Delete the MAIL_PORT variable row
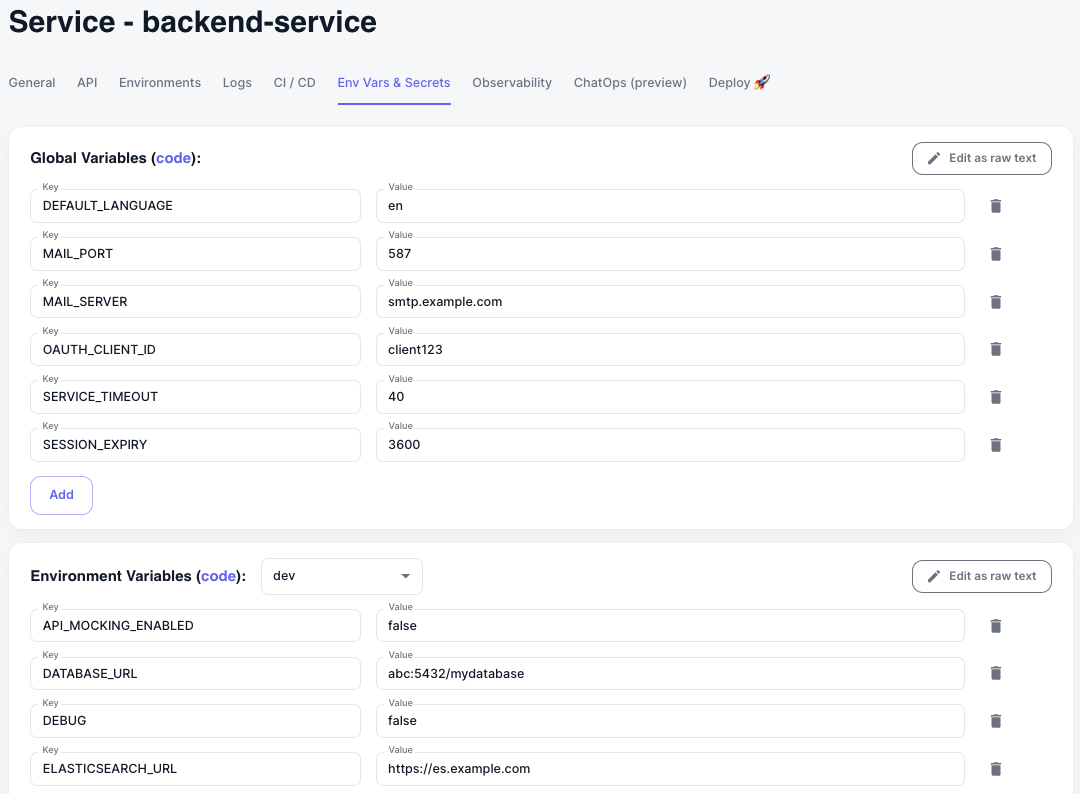Viewport: 1080px width, 794px height. [x=995, y=254]
